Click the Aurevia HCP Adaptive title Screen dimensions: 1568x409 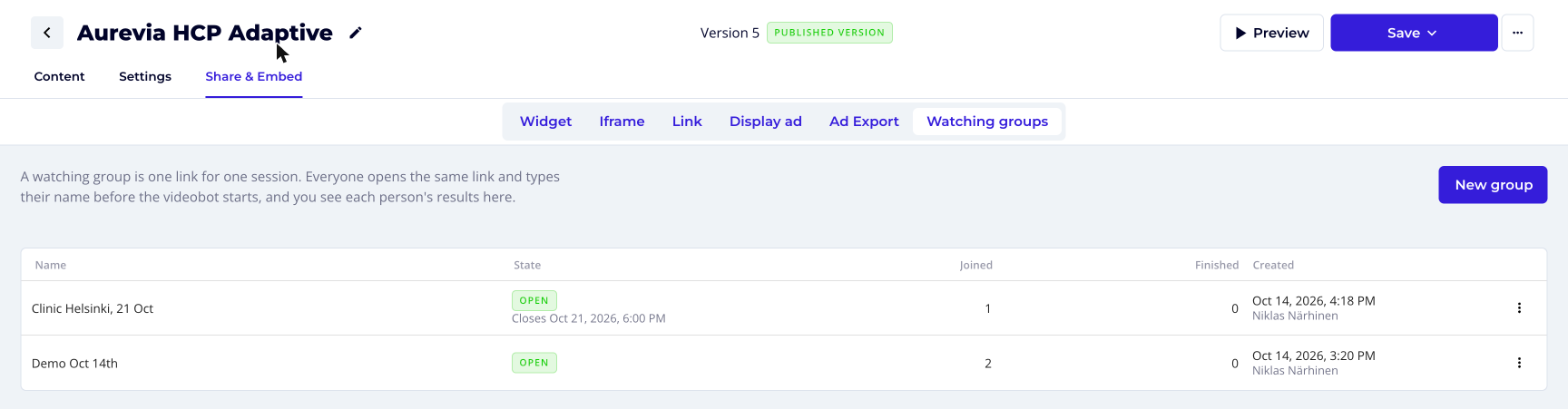tap(204, 32)
